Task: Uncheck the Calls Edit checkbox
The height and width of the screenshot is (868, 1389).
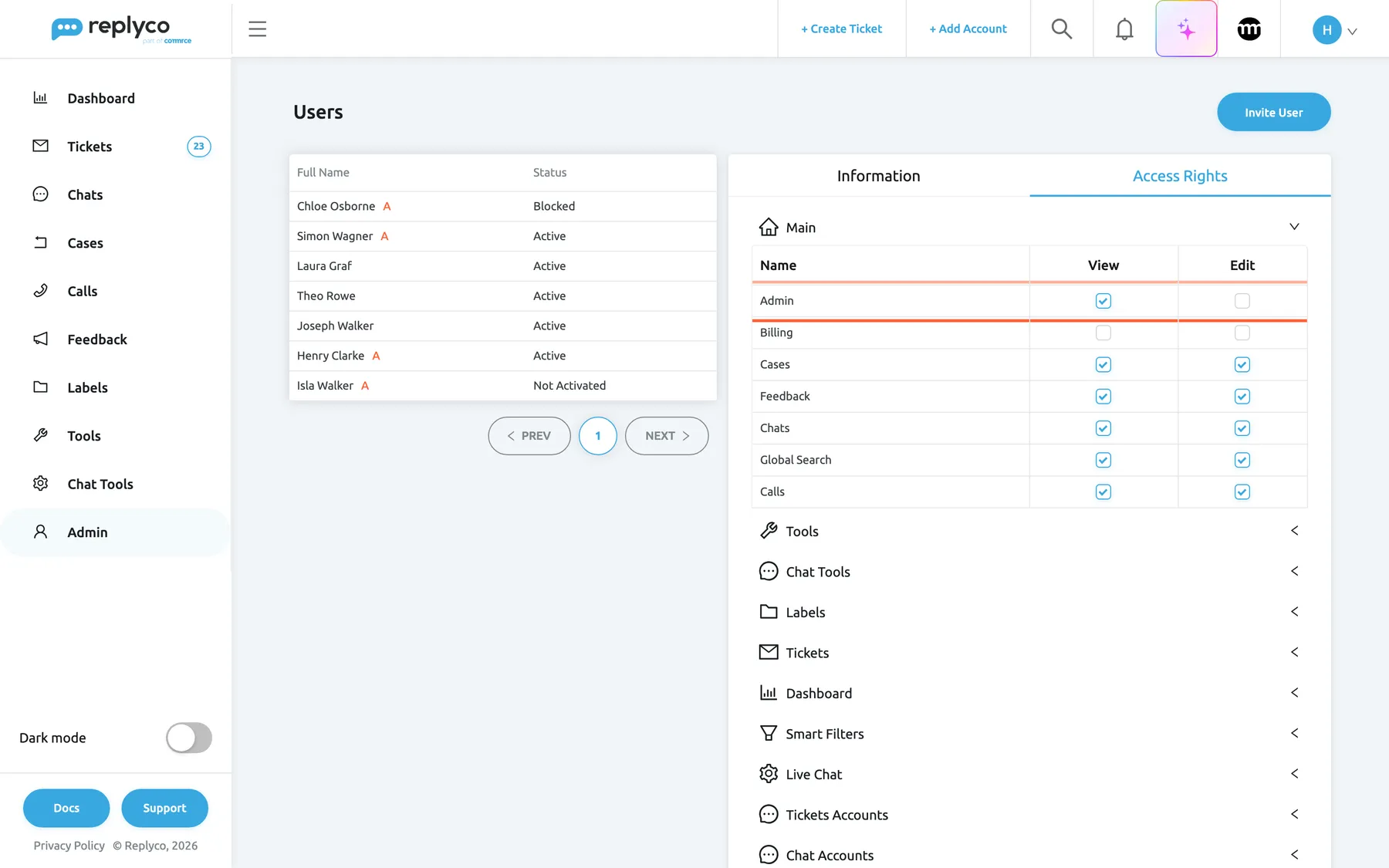Action: click(x=1242, y=491)
